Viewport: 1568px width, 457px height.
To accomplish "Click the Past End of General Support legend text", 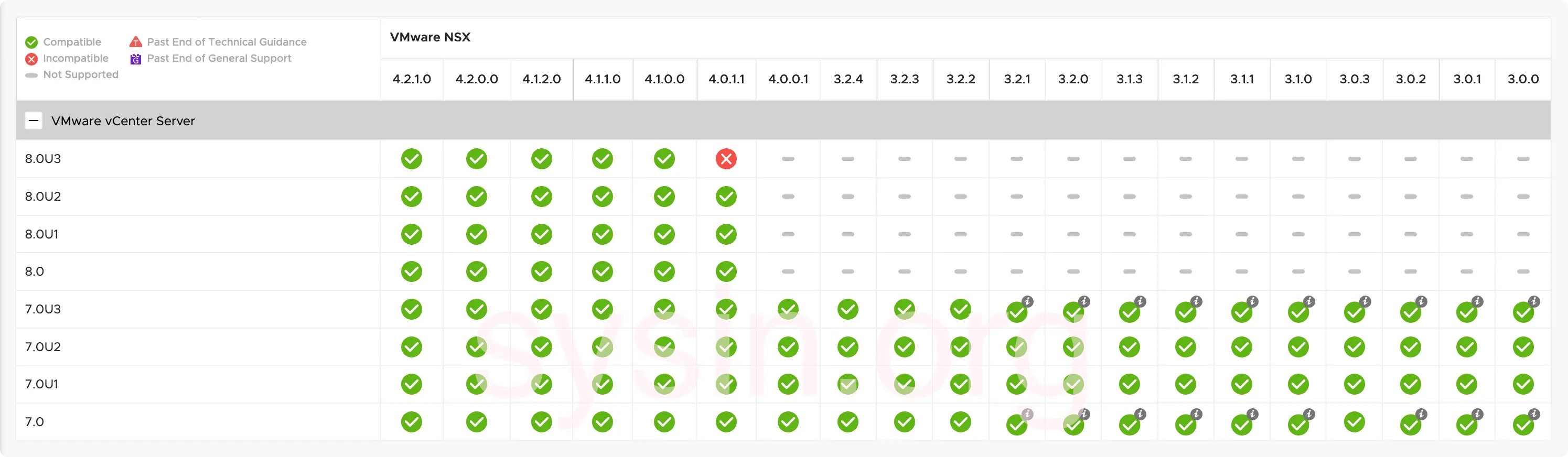I will tap(219, 58).
